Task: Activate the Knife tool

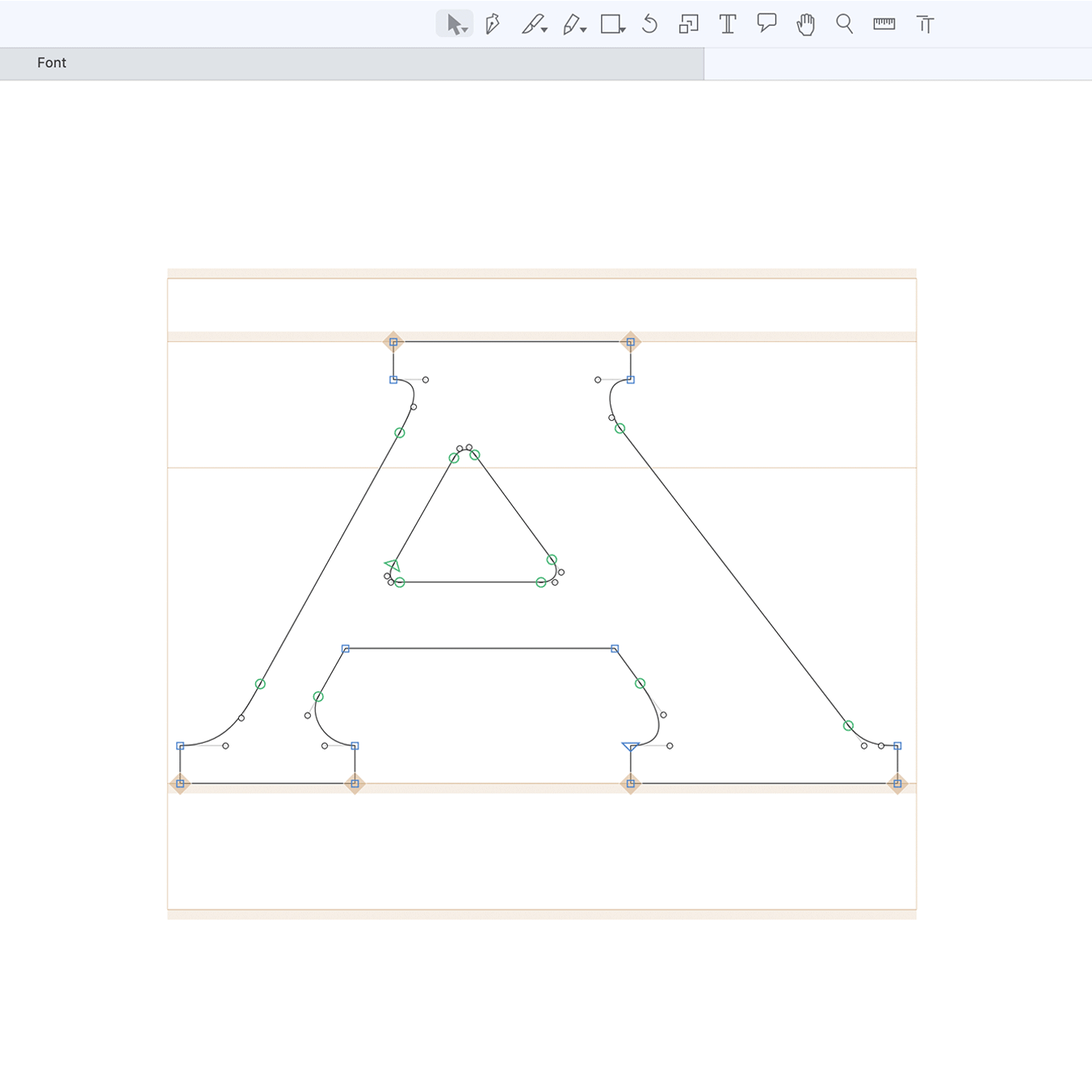Action: pos(534,24)
